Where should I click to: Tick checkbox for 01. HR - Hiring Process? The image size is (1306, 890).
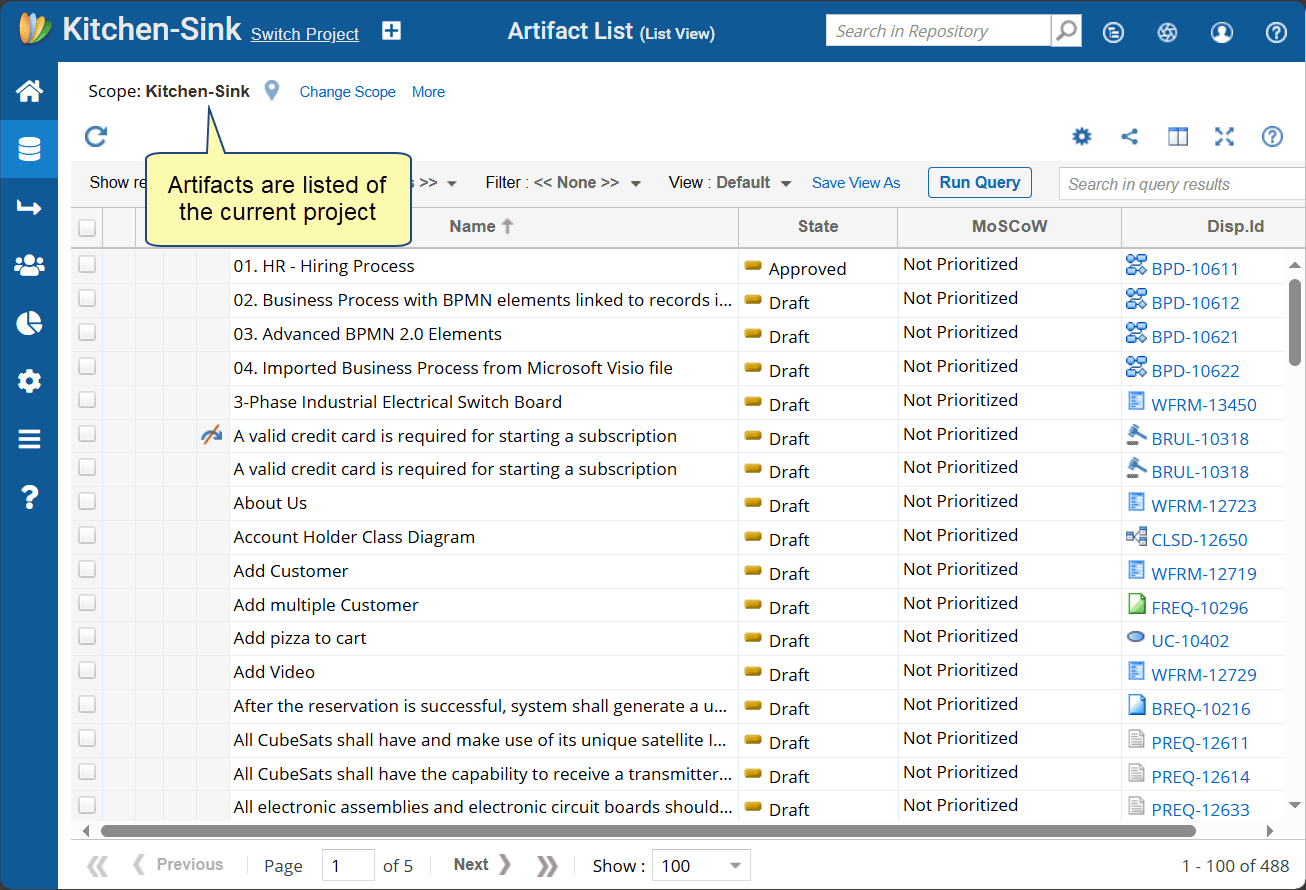(87, 264)
